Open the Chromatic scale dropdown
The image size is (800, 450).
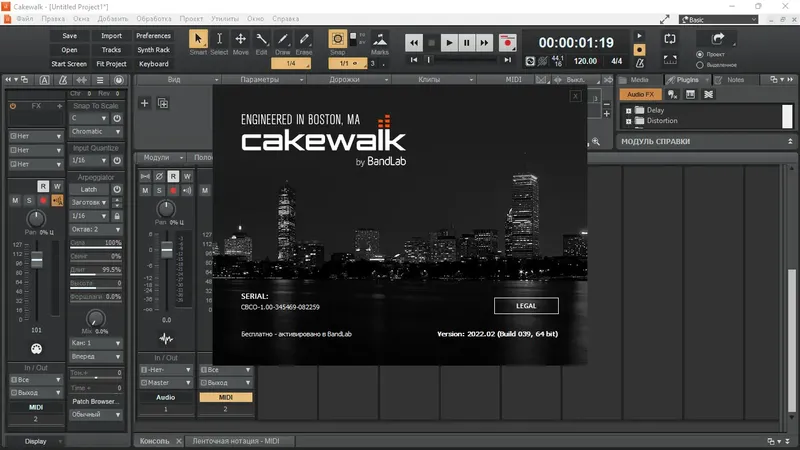[x=95, y=132]
